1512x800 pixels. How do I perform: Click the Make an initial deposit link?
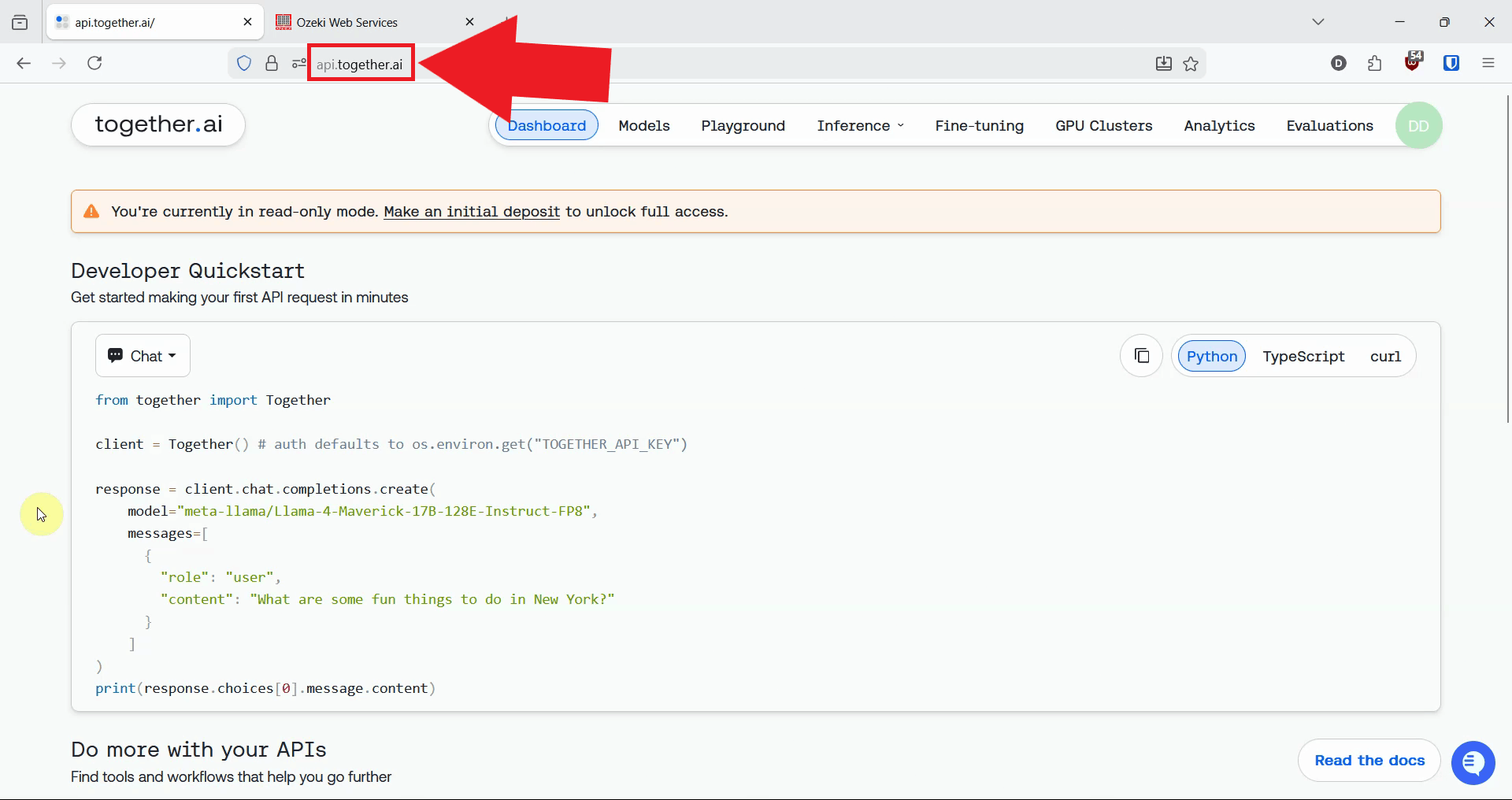coord(471,212)
